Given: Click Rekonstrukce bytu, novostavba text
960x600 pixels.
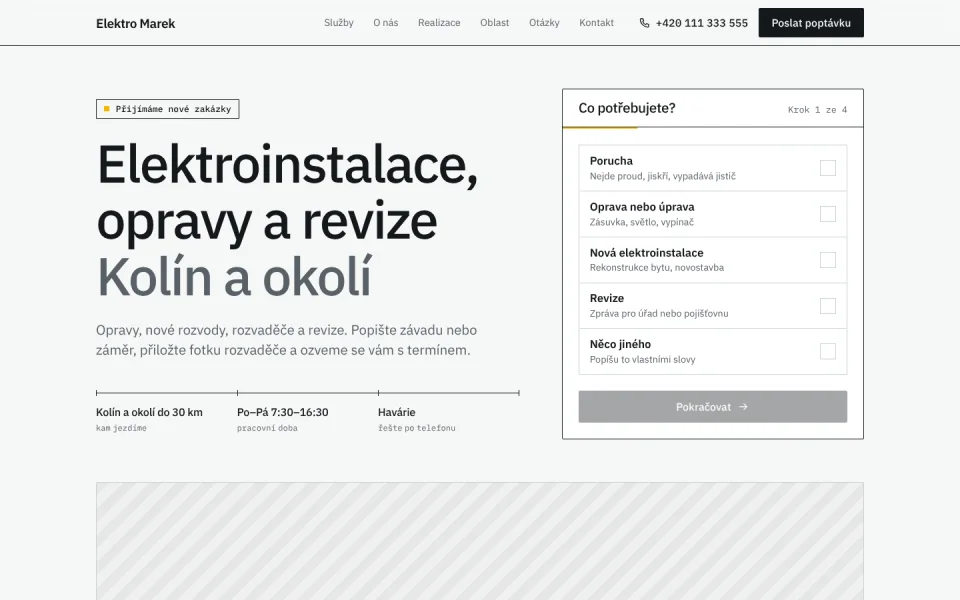Looking at the screenshot, I should (656, 268).
